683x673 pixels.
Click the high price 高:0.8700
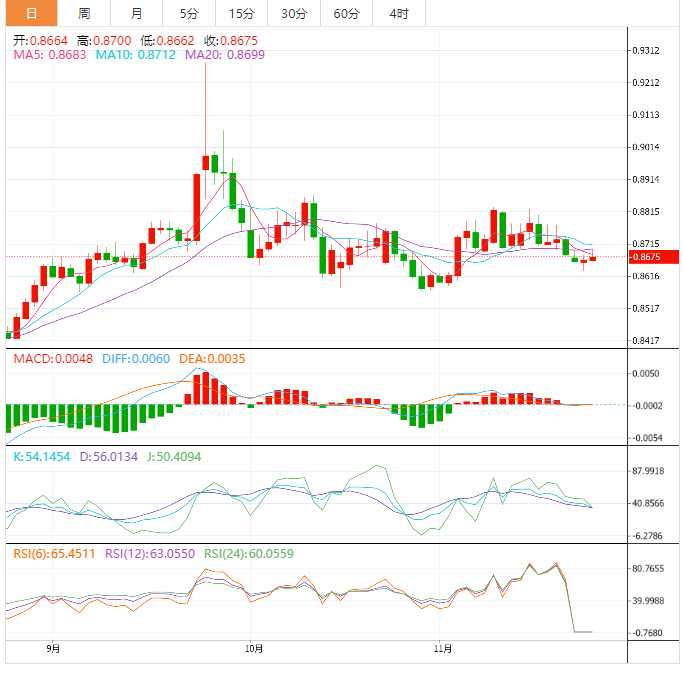[104, 41]
